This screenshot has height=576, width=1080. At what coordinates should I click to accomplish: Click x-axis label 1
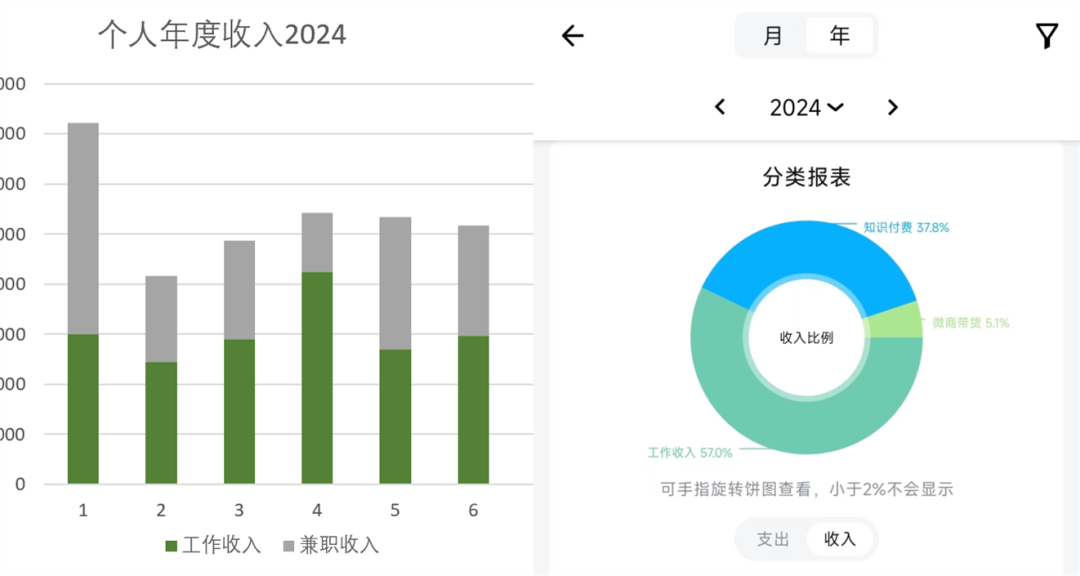[83, 511]
